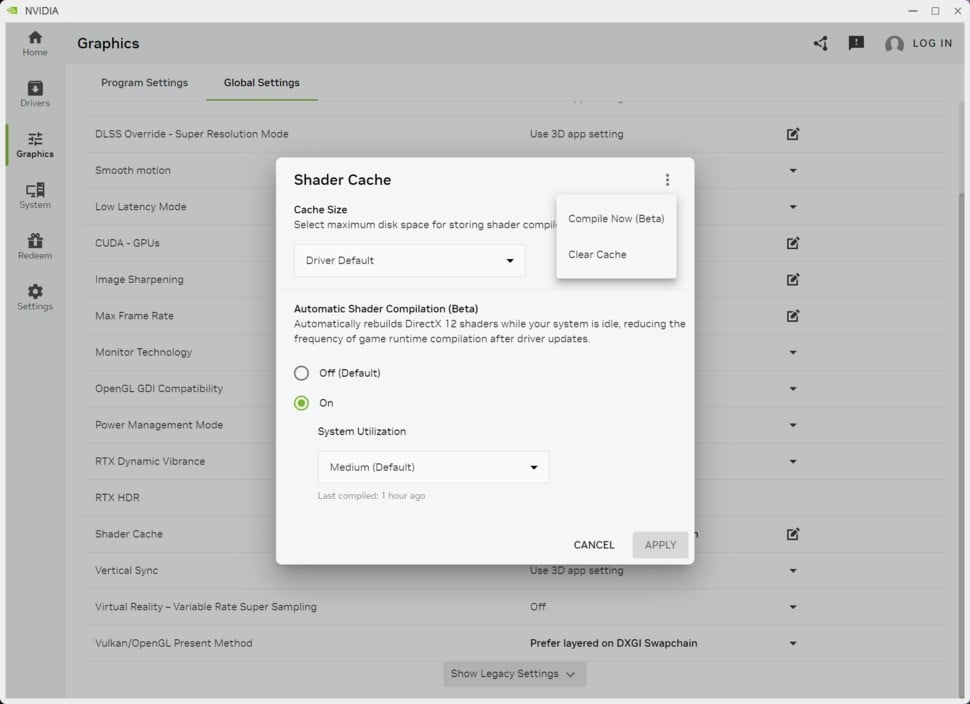Viewport: 970px width, 704px height.
Task: Enable automatic compilation by choosing On
Action: point(301,403)
